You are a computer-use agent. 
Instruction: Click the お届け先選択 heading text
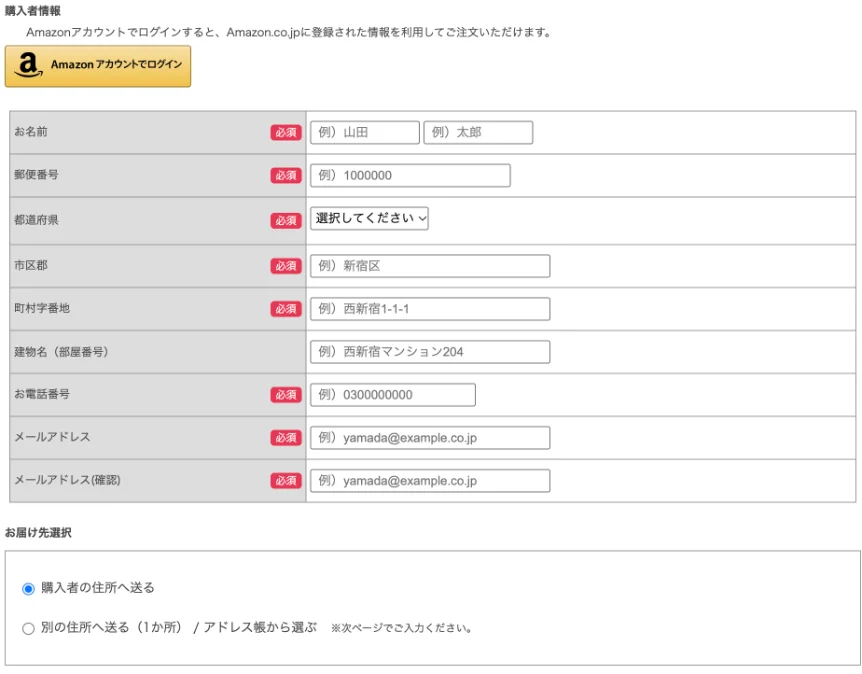38,532
